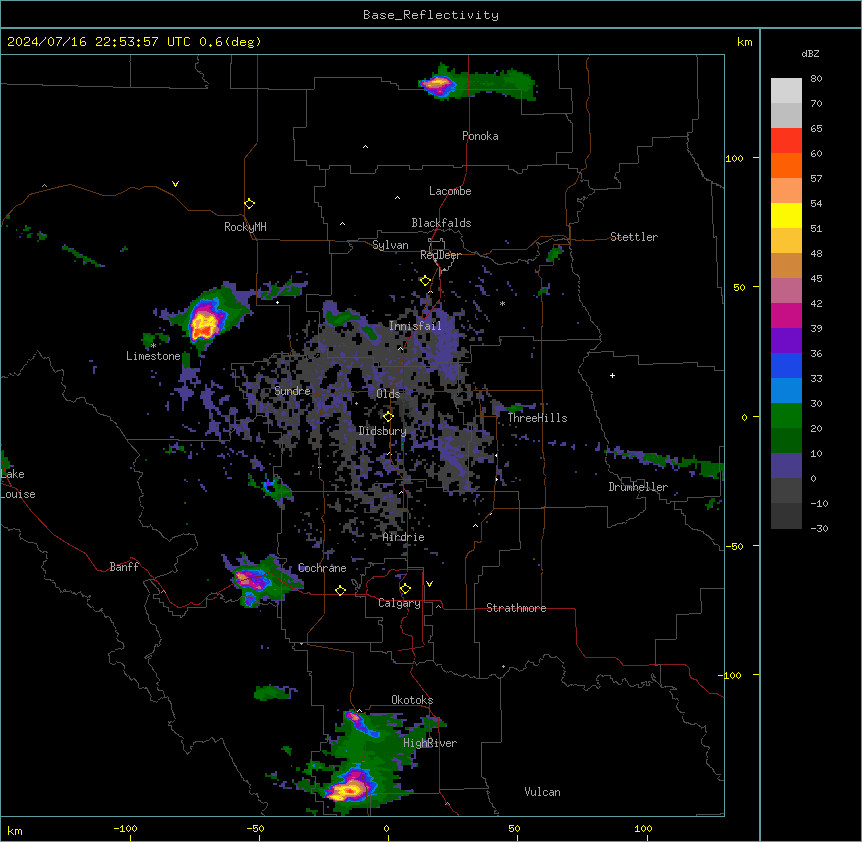Click the Innisfail town label
This screenshot has width=862, height=842.
[415, 326]
